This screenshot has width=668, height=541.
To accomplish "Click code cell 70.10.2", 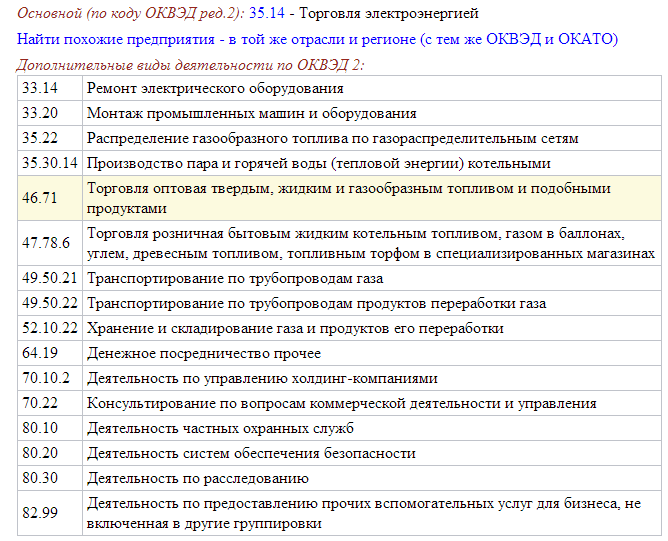I will [50, 378].
